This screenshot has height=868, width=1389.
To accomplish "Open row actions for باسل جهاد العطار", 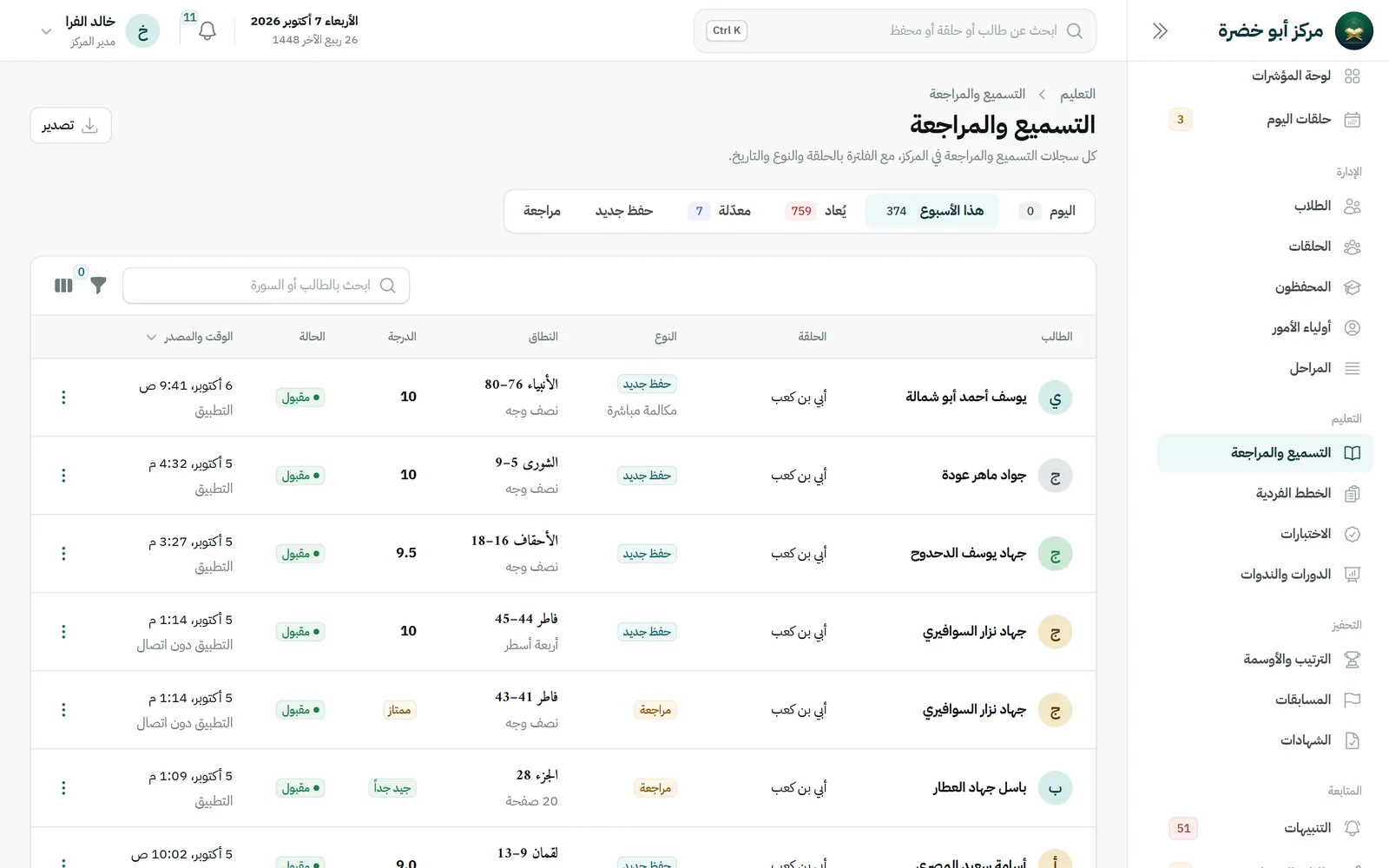I will (63, 788).
